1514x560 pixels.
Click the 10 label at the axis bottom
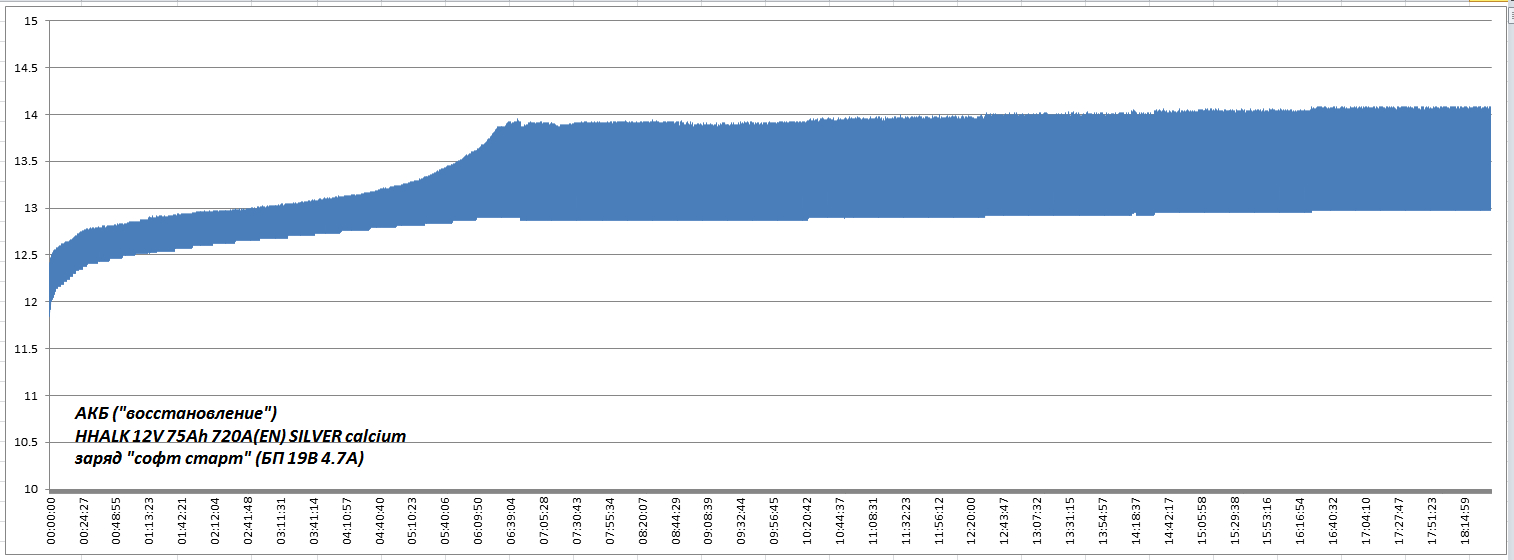(x=30, y=489)
